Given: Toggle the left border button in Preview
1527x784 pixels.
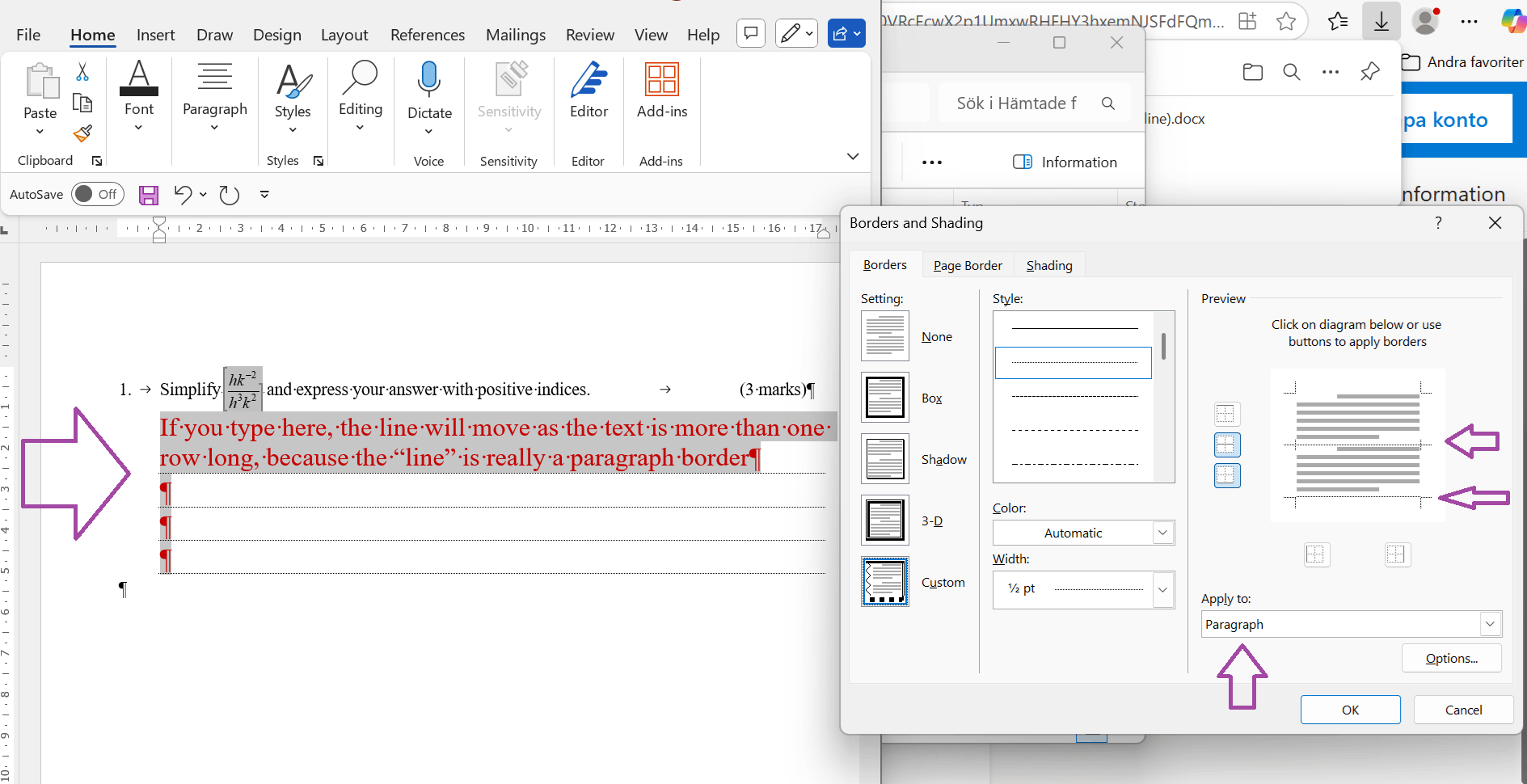Looking at the screenshot, I should [x=1316, y=554].
